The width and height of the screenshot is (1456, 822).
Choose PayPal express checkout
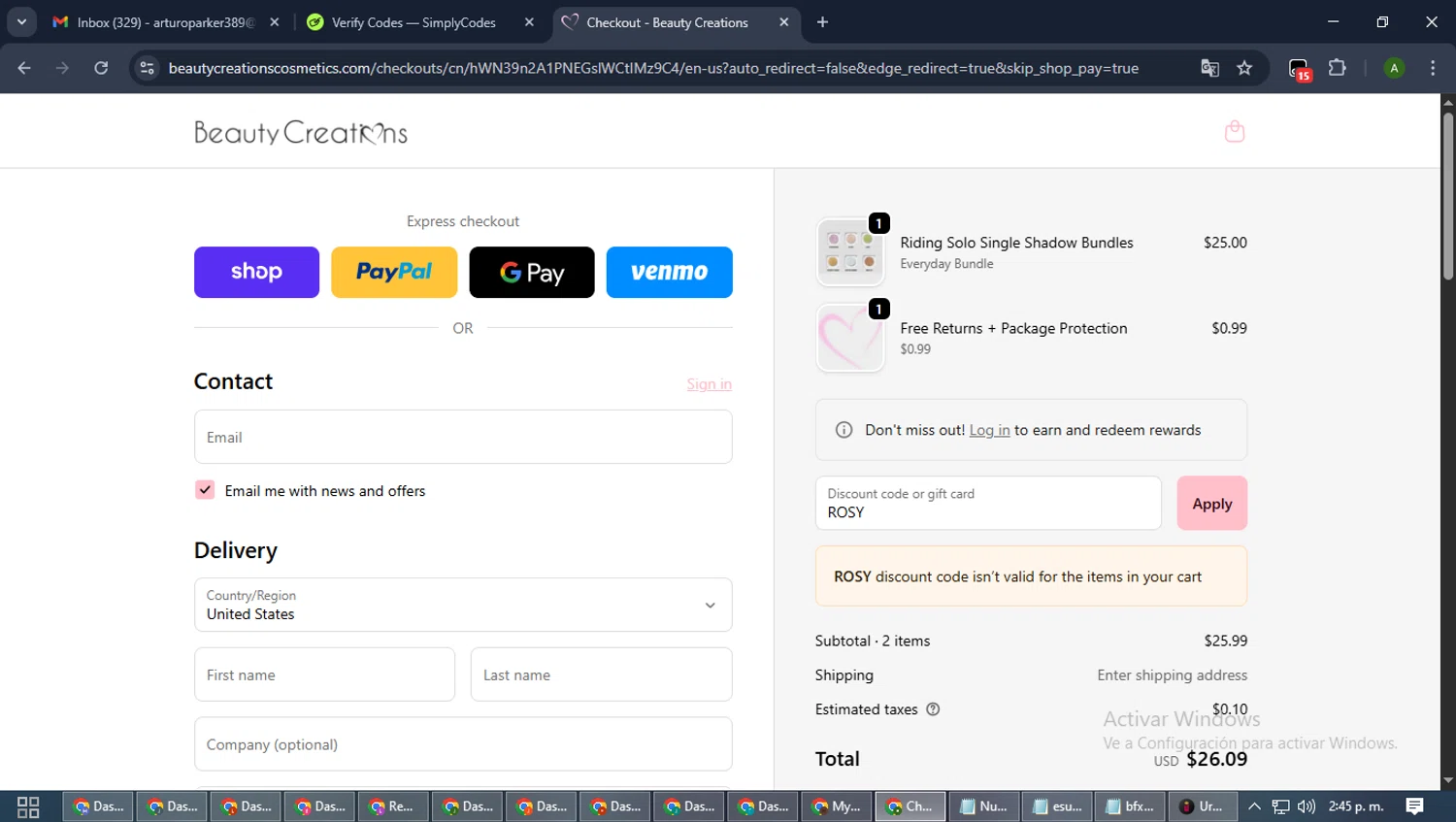click(x=394, y=272)
